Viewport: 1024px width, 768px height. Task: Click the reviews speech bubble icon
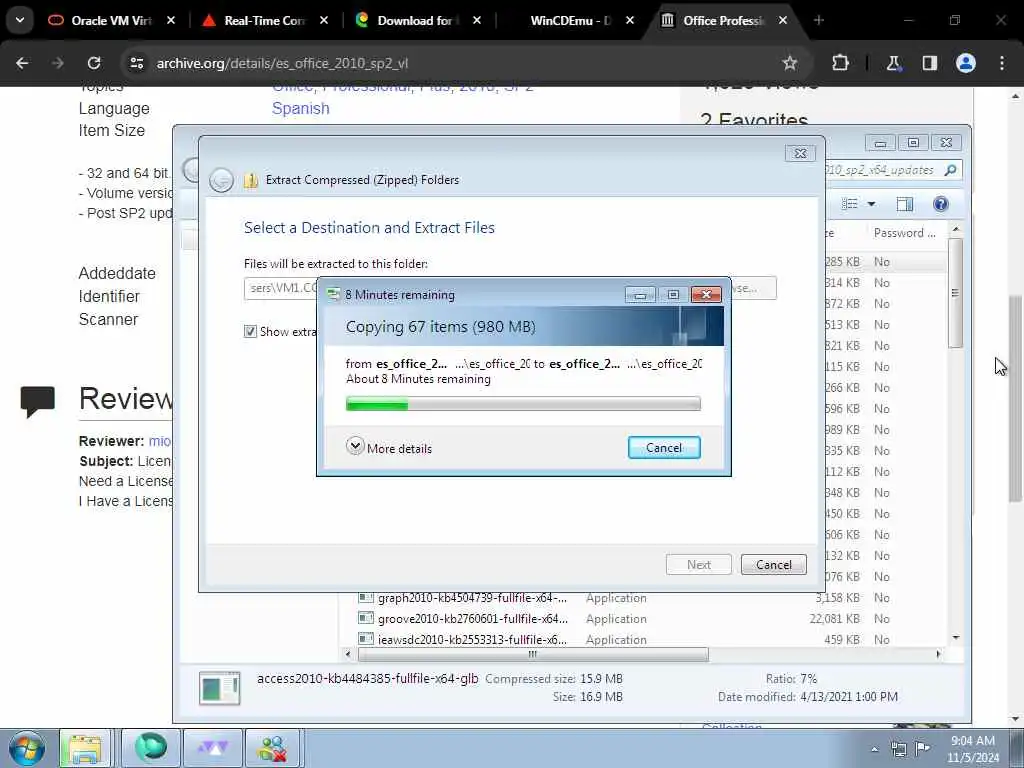[37, 402]
